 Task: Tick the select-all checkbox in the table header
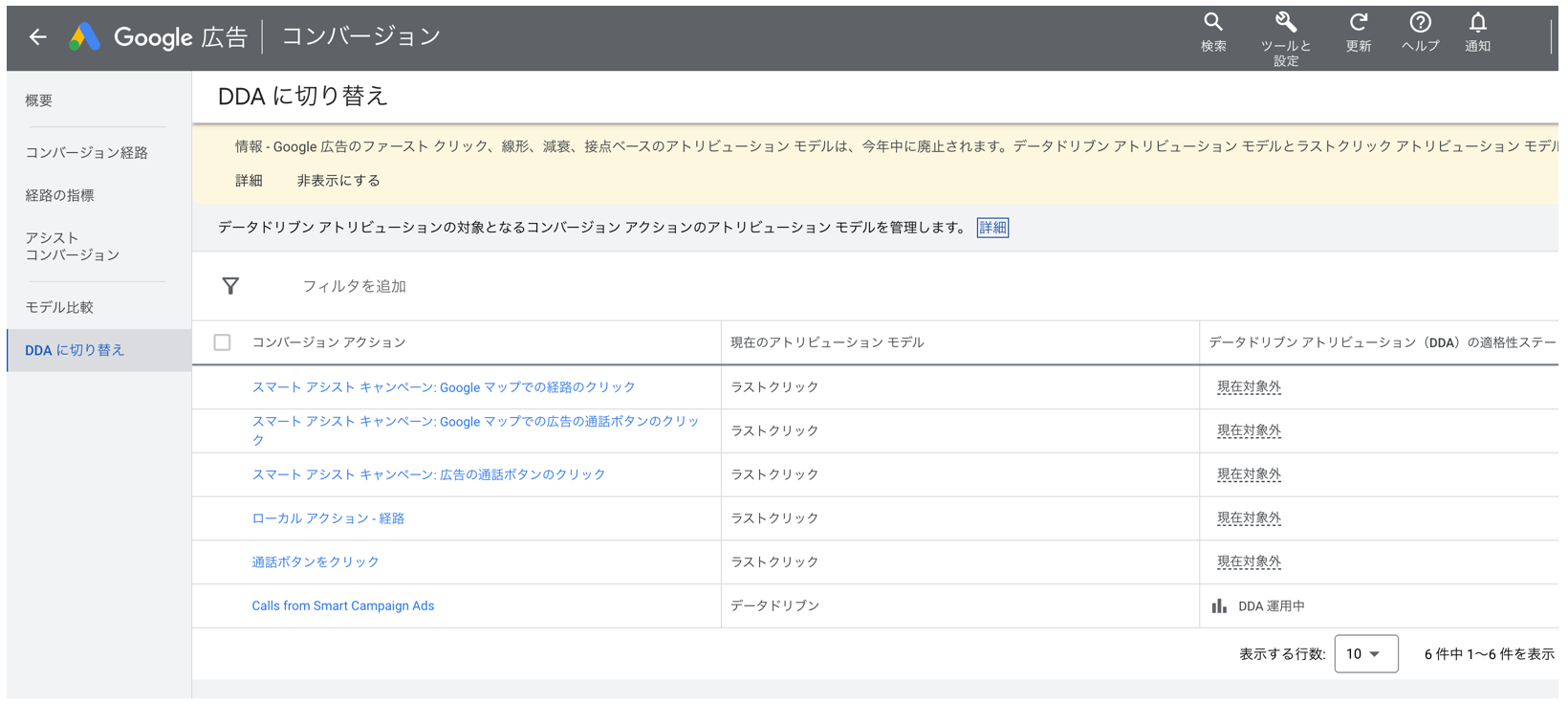pyautogui.click(x=223, y=342)
